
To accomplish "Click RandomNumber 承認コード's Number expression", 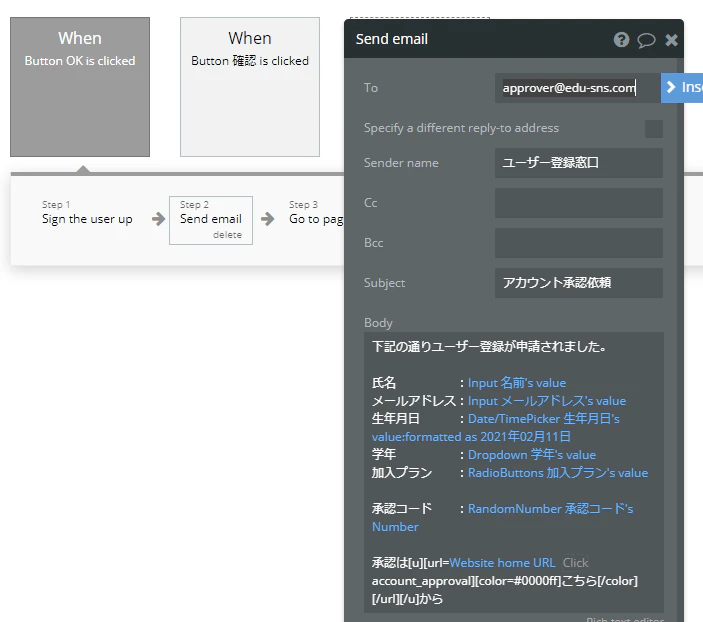I will click(x=502, y=518).
